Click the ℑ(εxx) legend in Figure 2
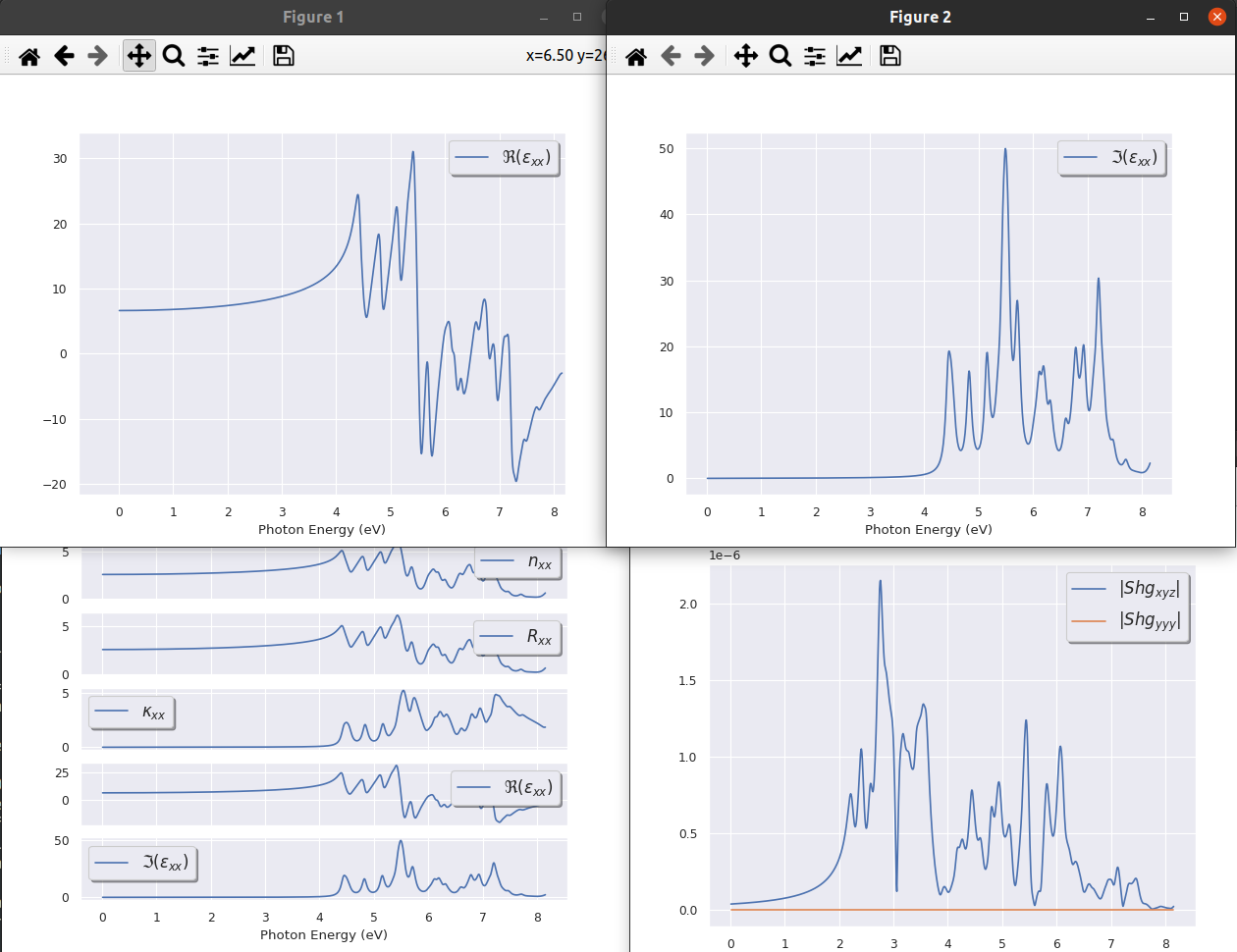Image resolution: width=1237 pixels, height=952 pixels. click(1112, 157)
